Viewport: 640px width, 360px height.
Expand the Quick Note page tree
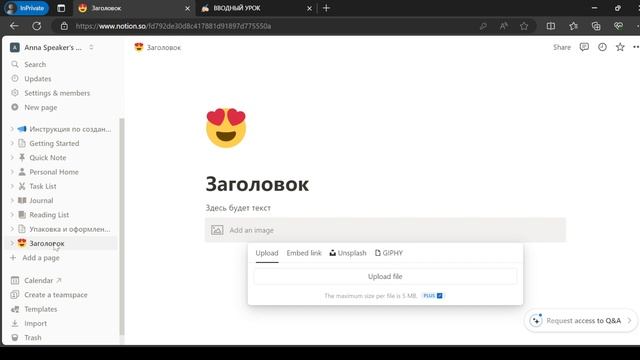point(12,158)
